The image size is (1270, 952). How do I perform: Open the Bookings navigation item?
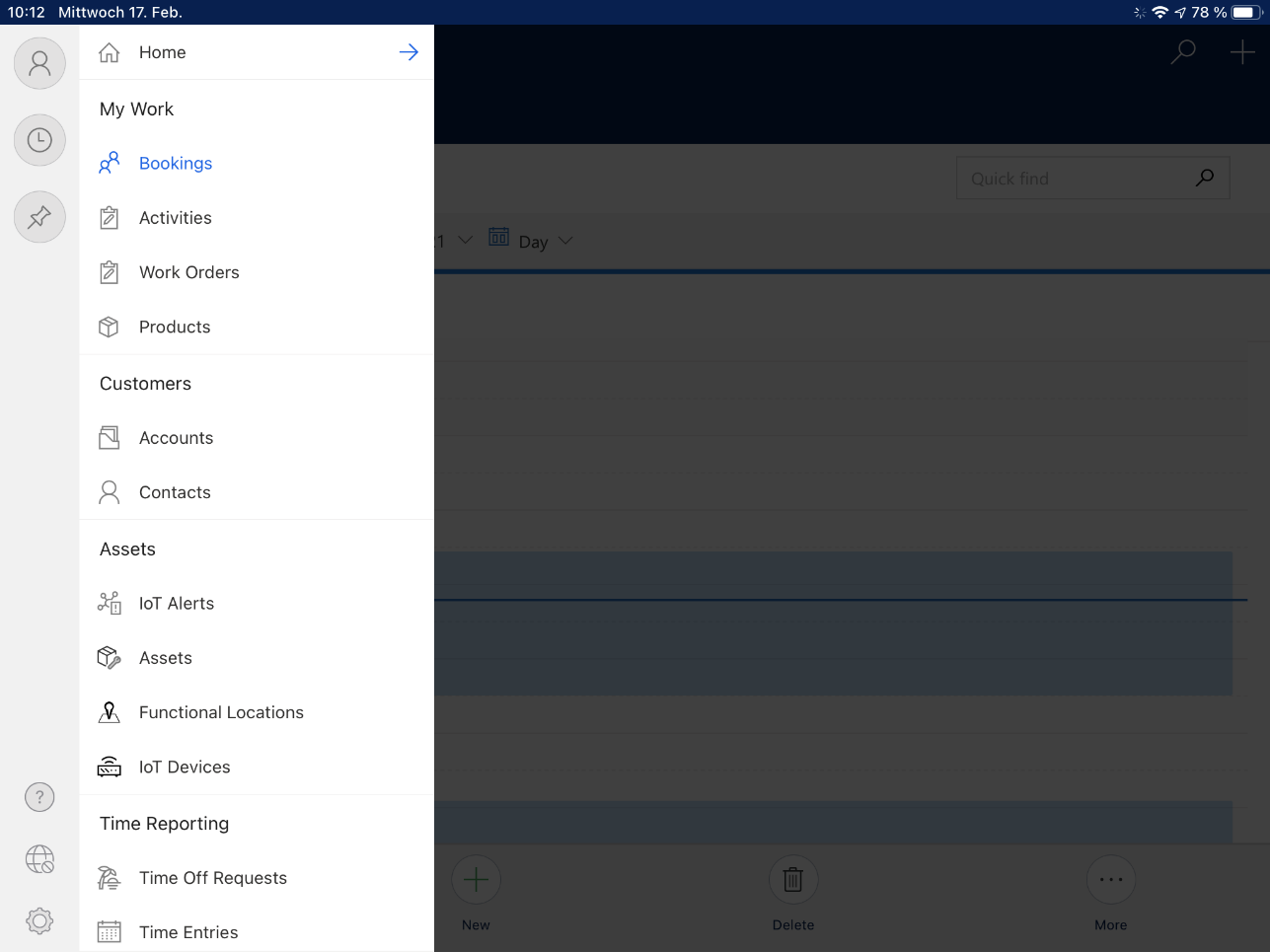coord(178,163)
